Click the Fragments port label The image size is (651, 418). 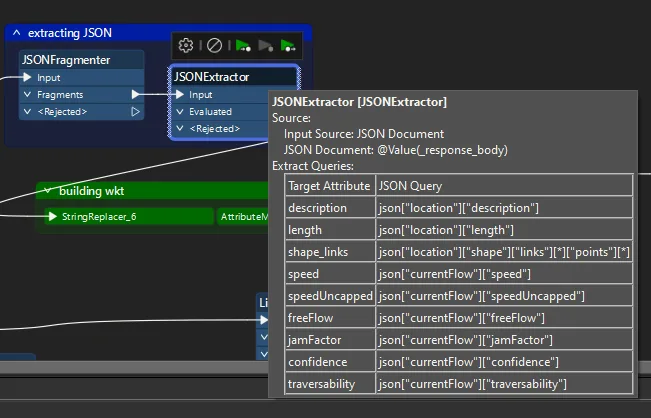coord(60,95)
